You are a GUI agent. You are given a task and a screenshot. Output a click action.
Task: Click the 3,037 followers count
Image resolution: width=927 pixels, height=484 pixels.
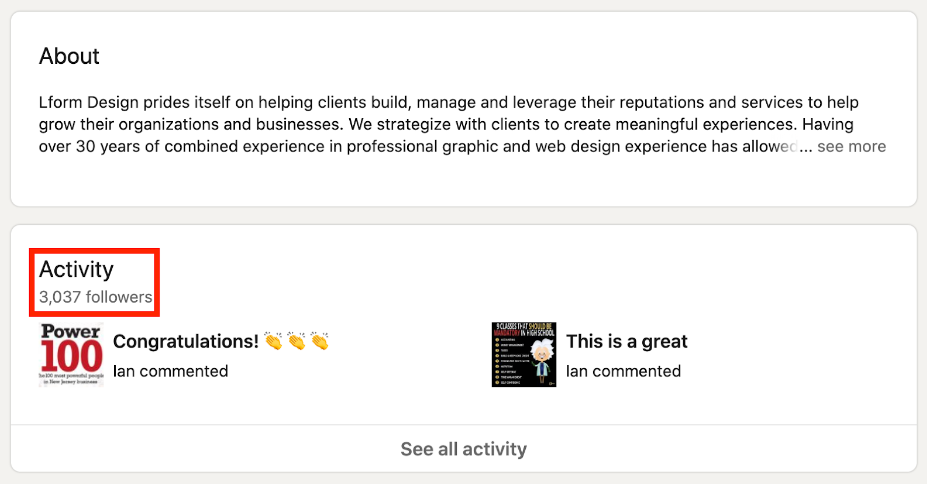click(95, 297)
